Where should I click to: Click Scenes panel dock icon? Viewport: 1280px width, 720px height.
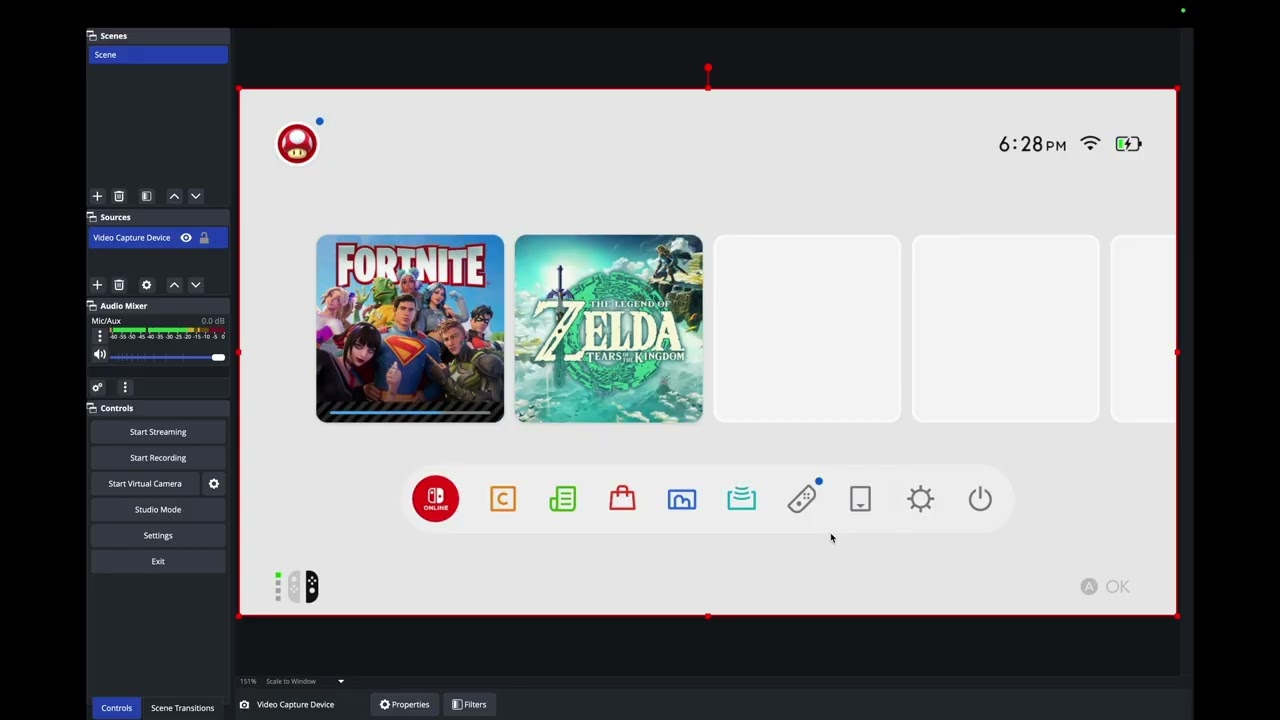(92, 36)
